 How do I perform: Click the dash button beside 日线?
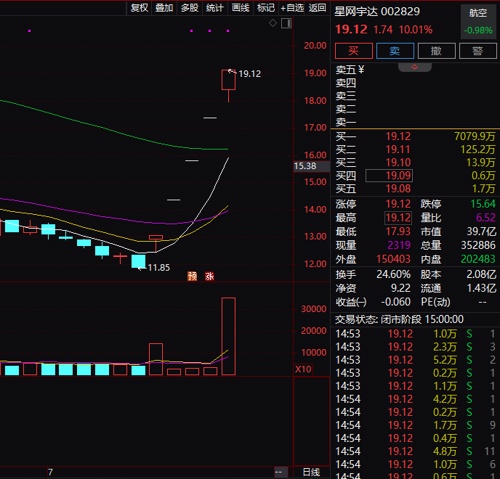pos(279,472)
